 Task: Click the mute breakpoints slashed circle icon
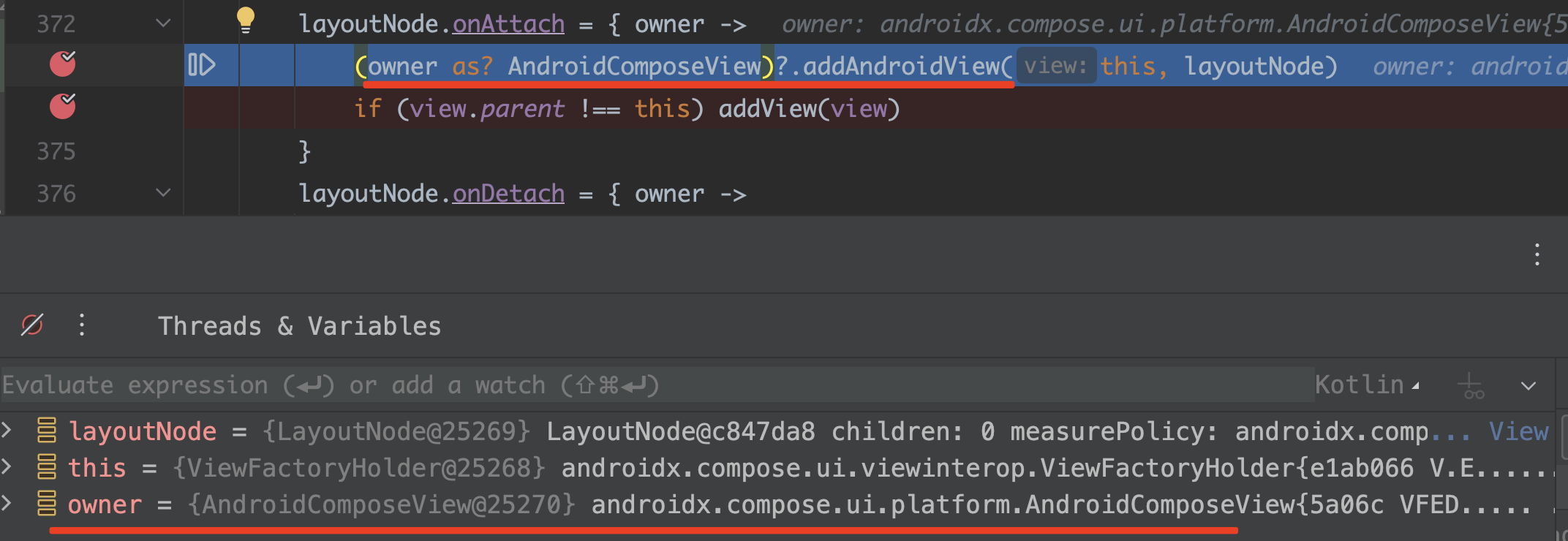[x=32, y=325]
